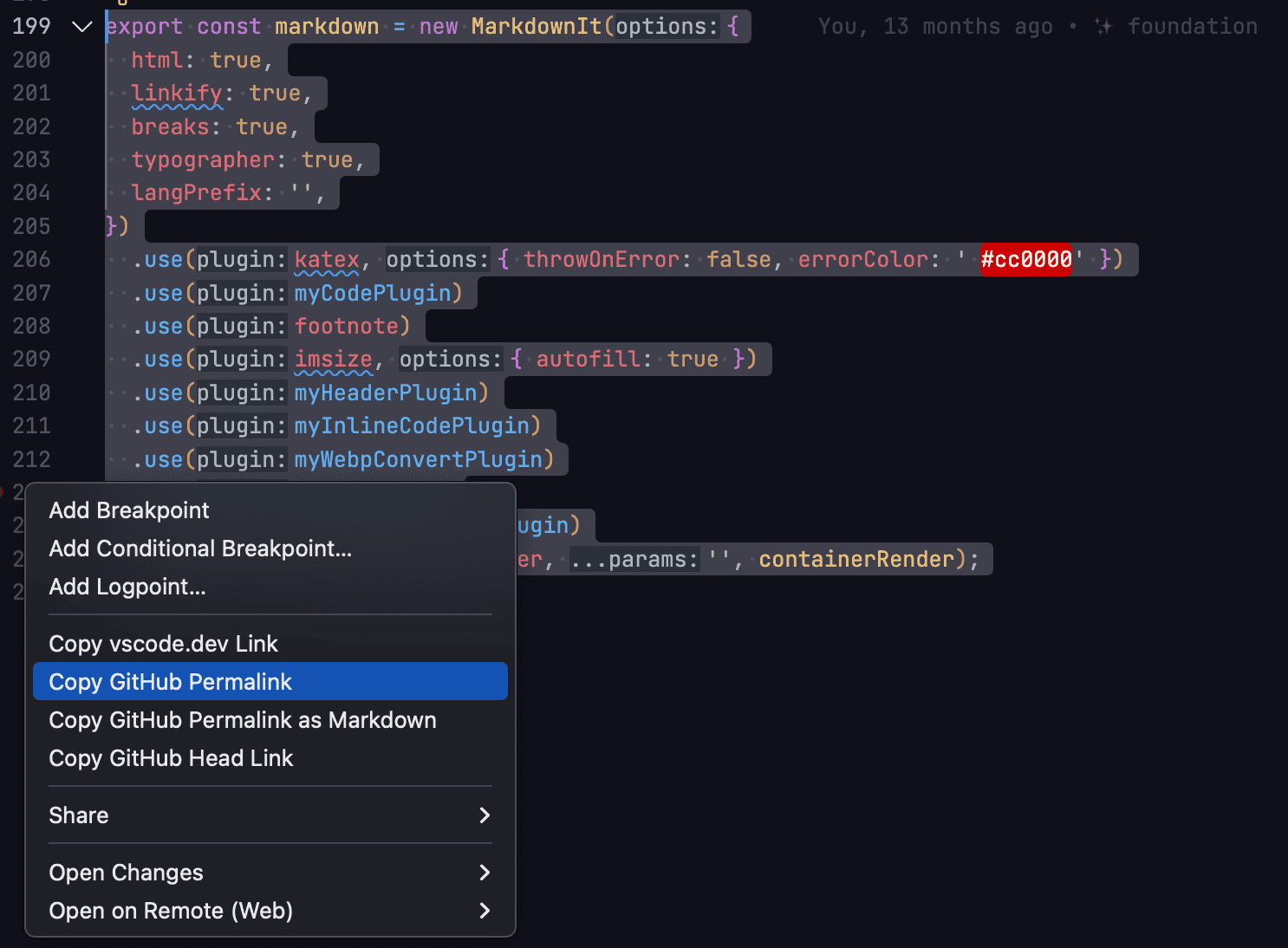Click Copy GitHub Permalink
The image size is (1288, 948).
171,682
